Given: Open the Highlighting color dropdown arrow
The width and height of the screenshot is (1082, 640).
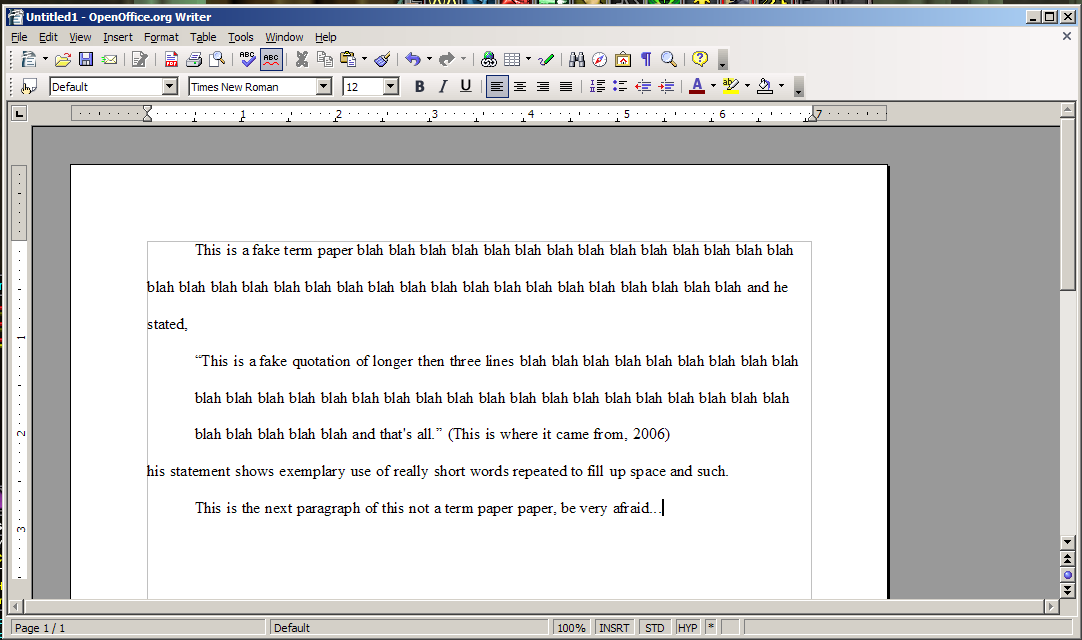Looking at the screenshot, I should point(747,87).
